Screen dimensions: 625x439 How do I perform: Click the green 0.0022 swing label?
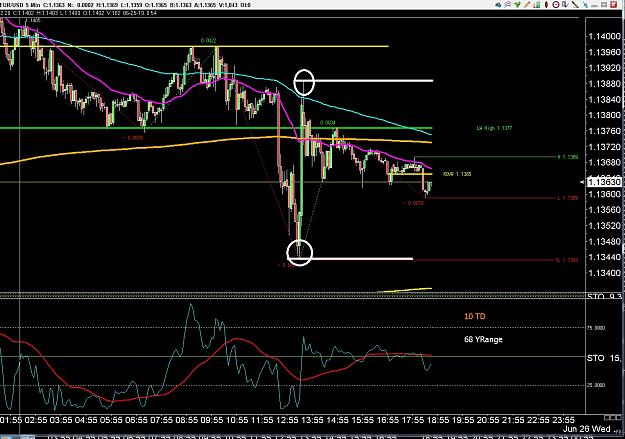(208, 41)
